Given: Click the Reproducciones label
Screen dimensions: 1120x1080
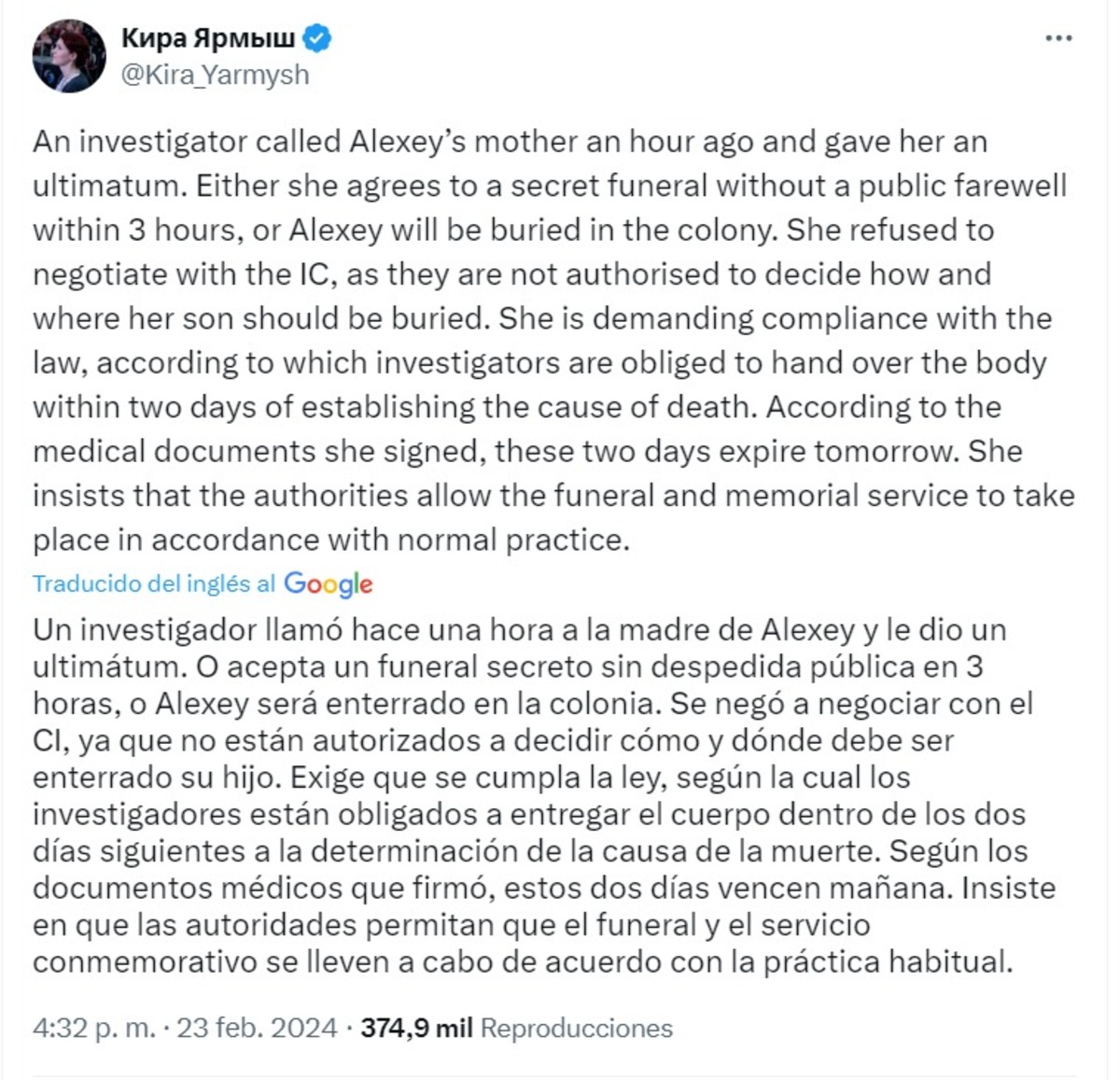Looking at the screenshot, I should [576, 1028].
